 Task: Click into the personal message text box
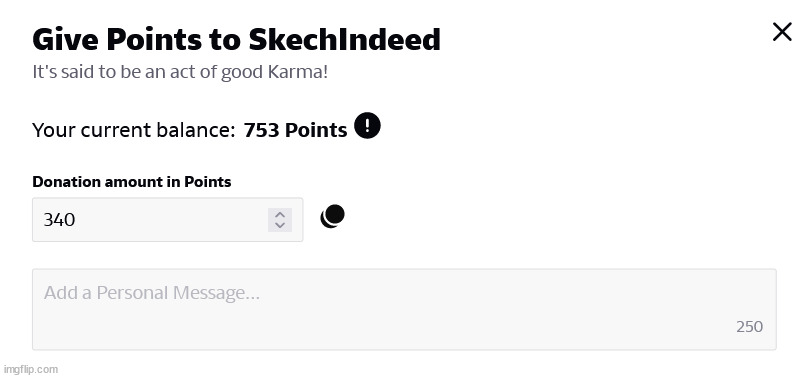pos(404,309)
